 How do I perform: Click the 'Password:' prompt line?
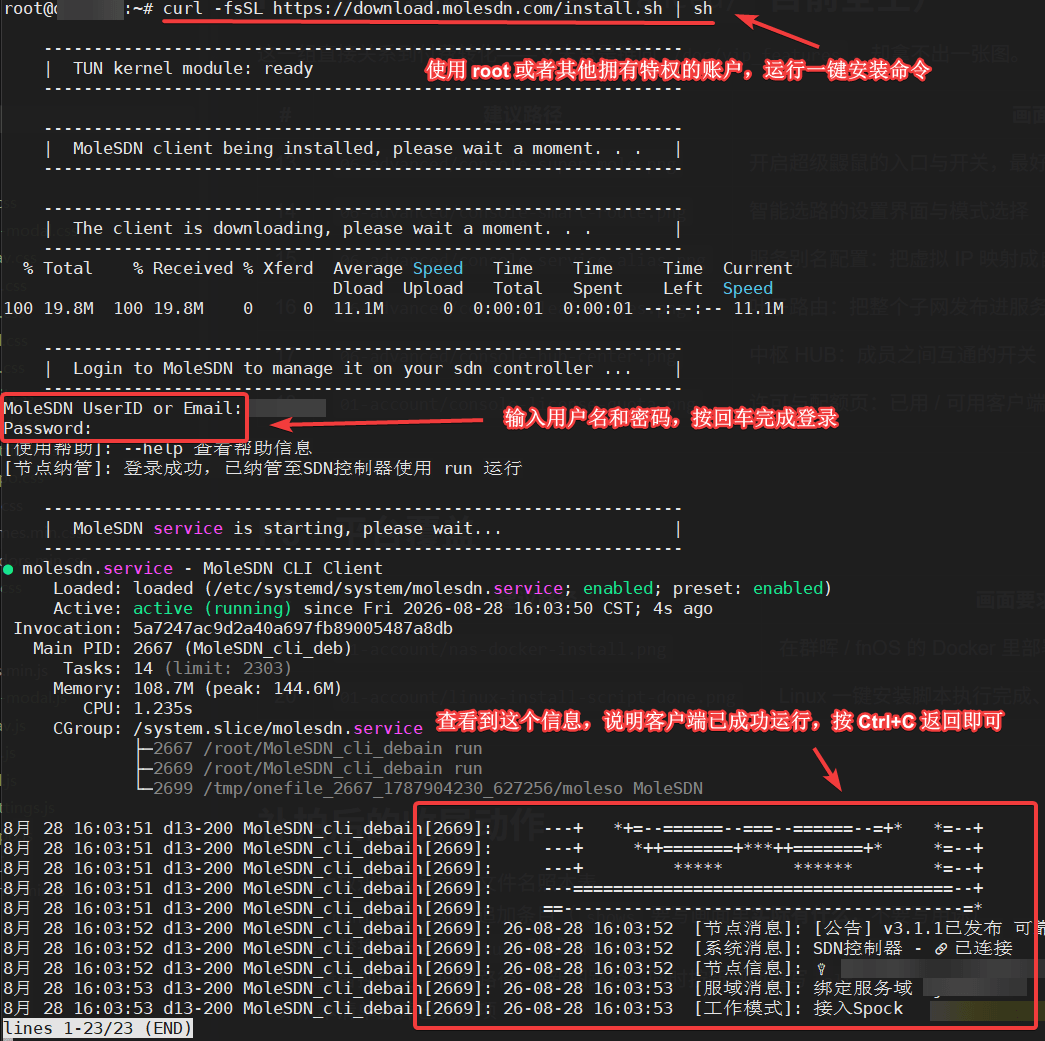tap(47, 429)
